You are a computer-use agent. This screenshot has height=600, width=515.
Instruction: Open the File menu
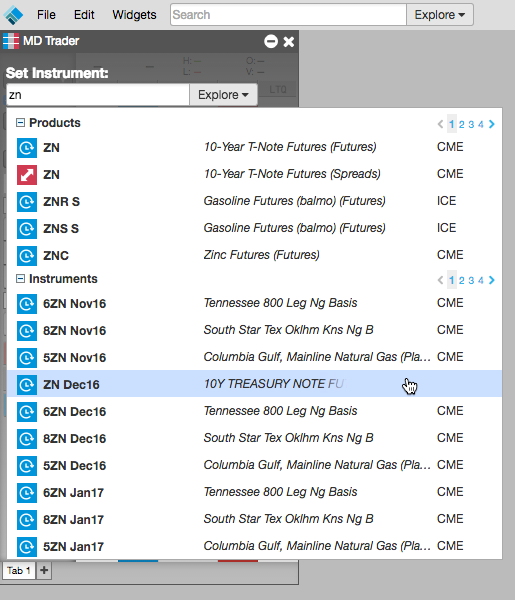pos(46,15)
